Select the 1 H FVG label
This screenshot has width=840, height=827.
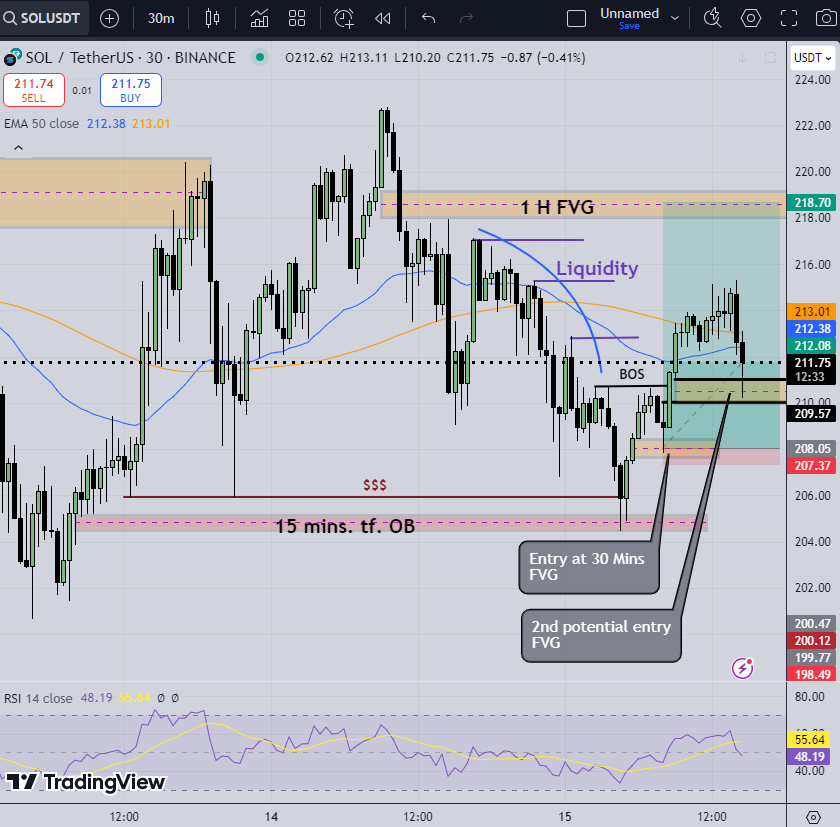click(557, 207)
